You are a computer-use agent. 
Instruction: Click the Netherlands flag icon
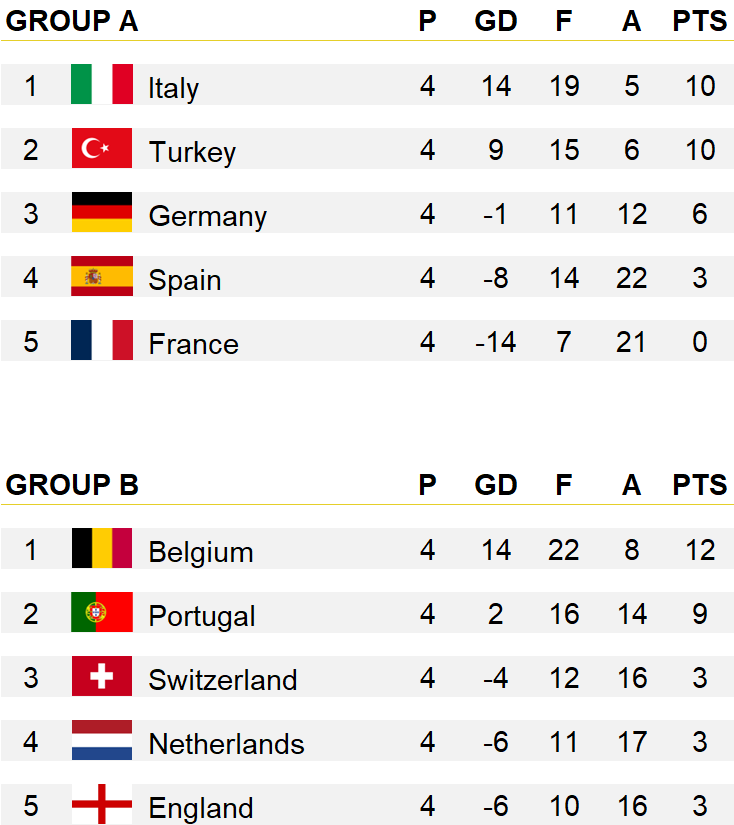click(102, 740)
